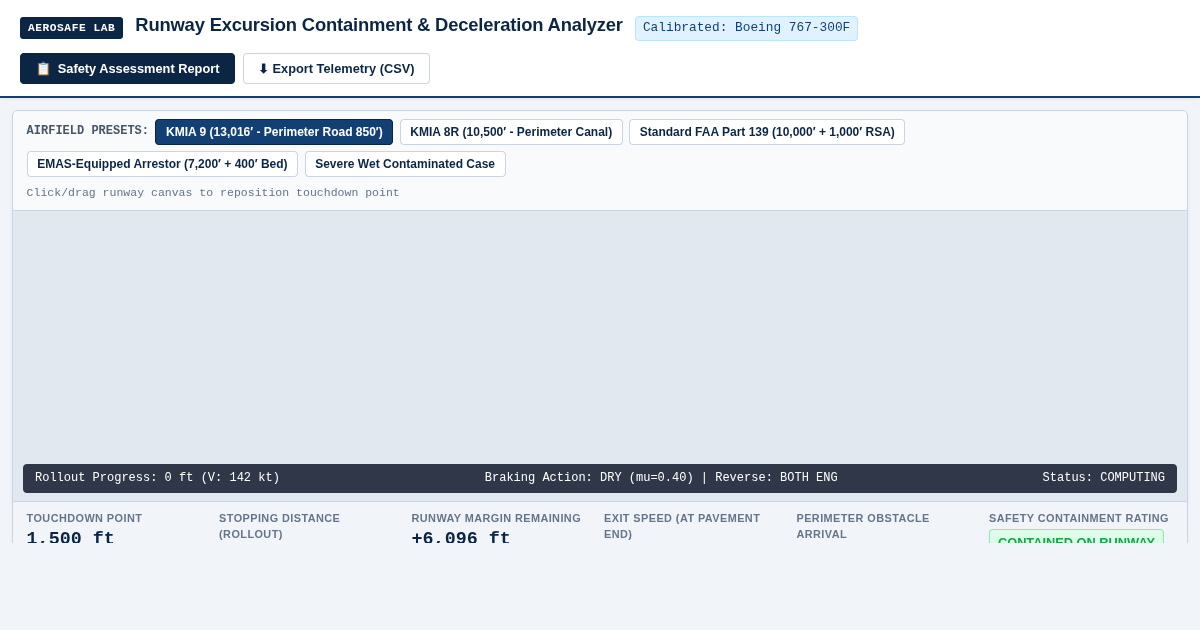Load Severe Wet Contaminated Case preset
The width and height of the screenshot is (1200, 630).
coord(405,164)
